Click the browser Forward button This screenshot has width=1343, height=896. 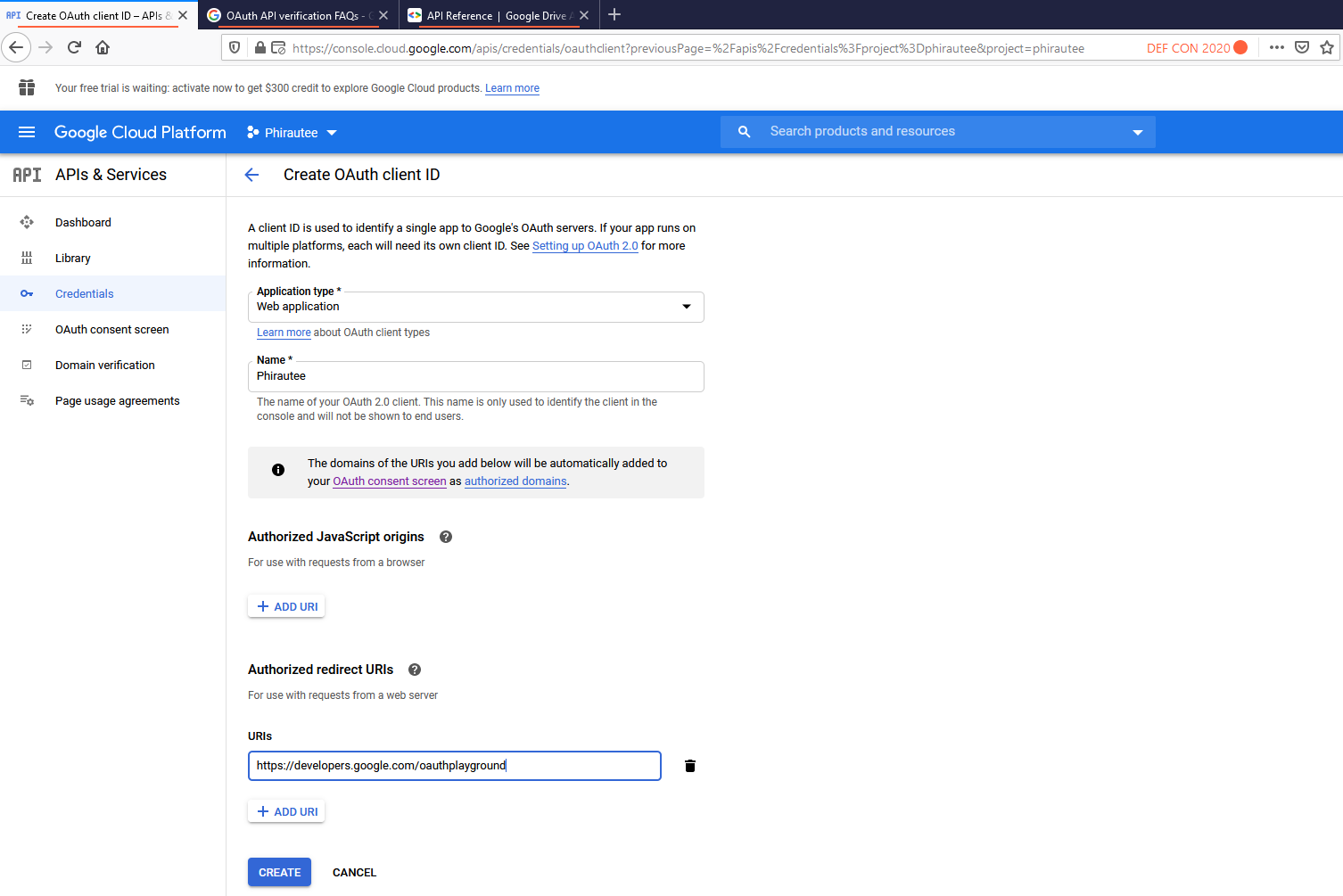coord(45,47)
